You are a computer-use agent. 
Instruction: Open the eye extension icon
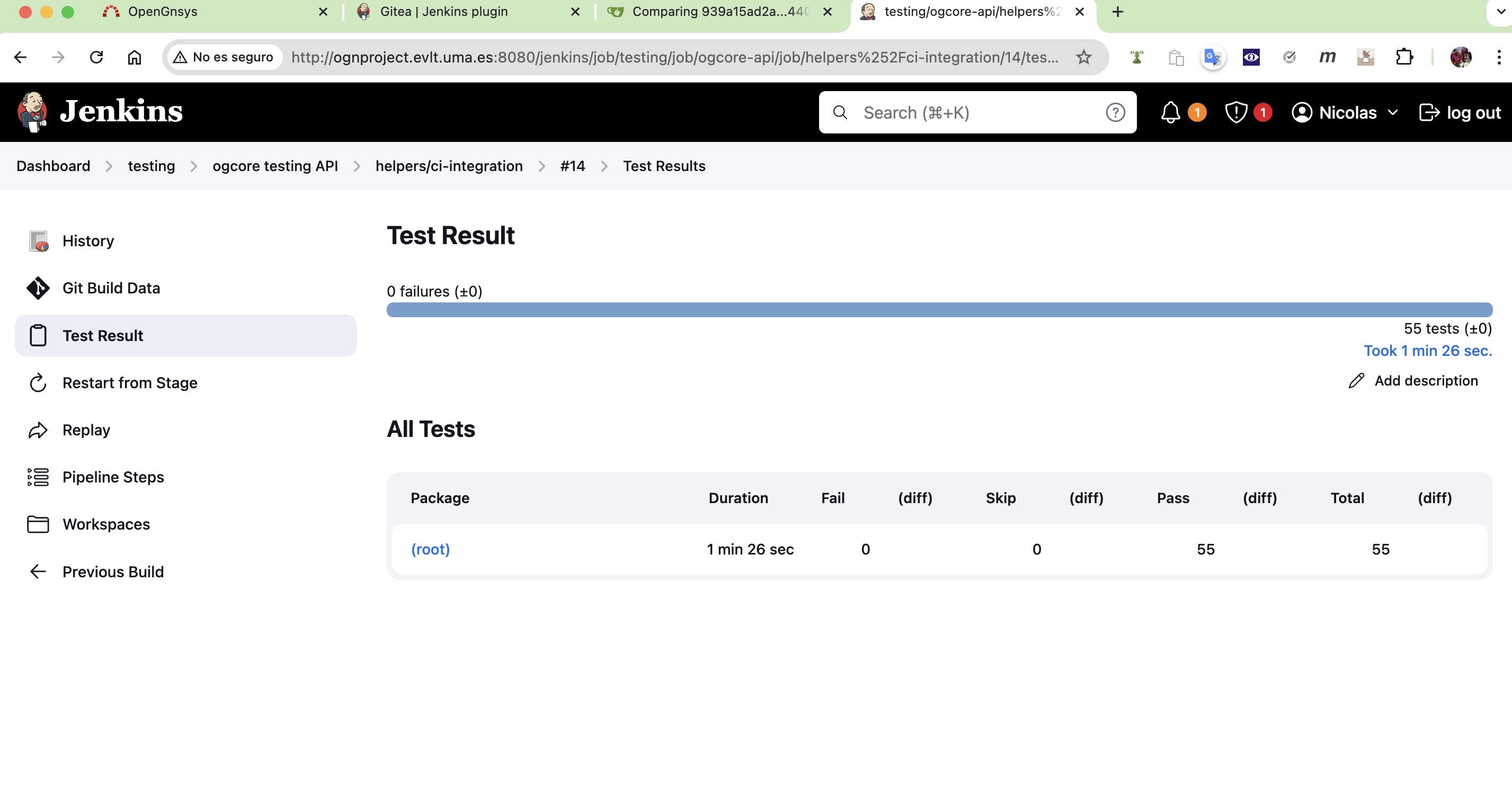[1251, 58]
